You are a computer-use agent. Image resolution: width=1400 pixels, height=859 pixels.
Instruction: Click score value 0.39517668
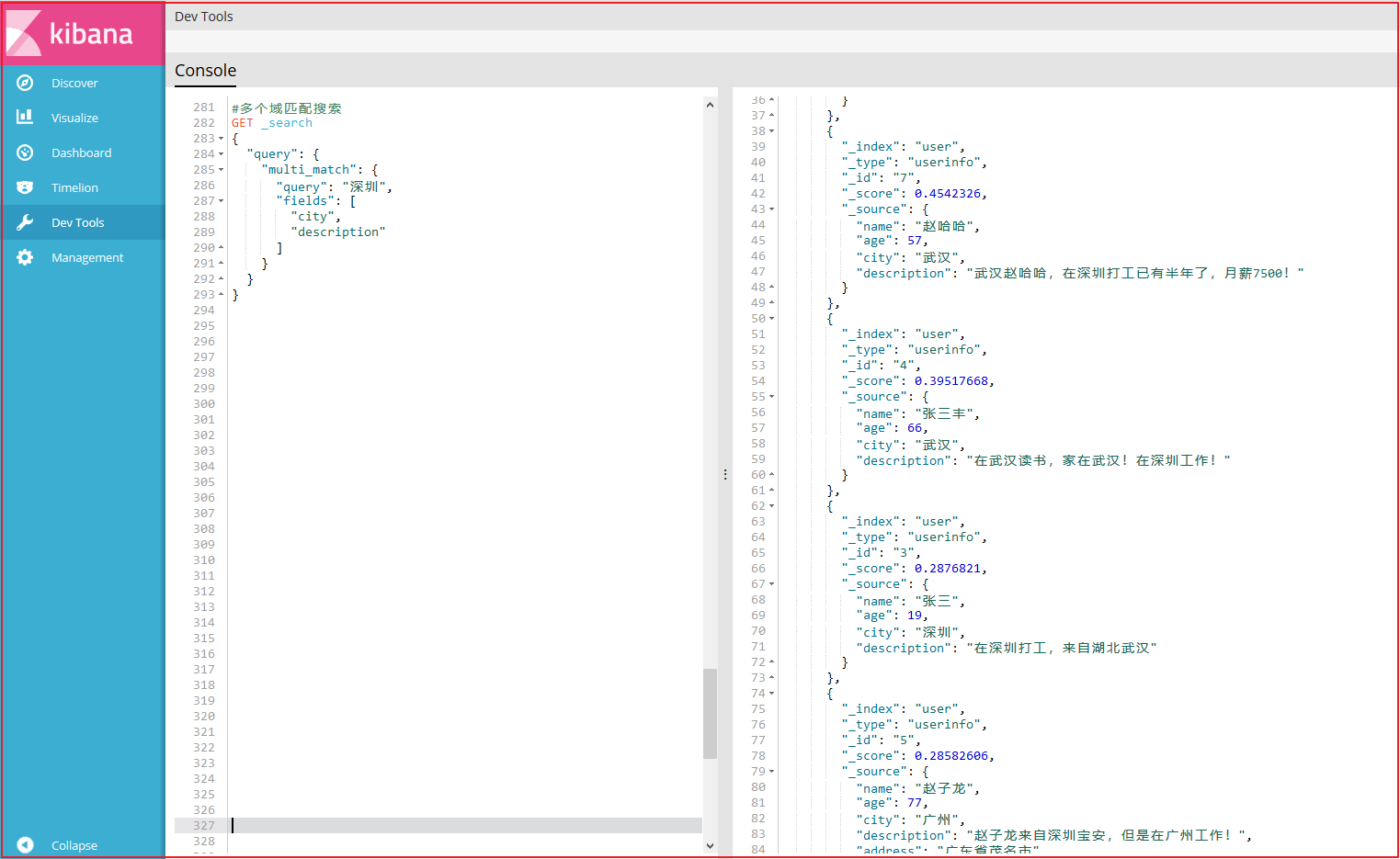pyautogui.click(x=950, y=381)
